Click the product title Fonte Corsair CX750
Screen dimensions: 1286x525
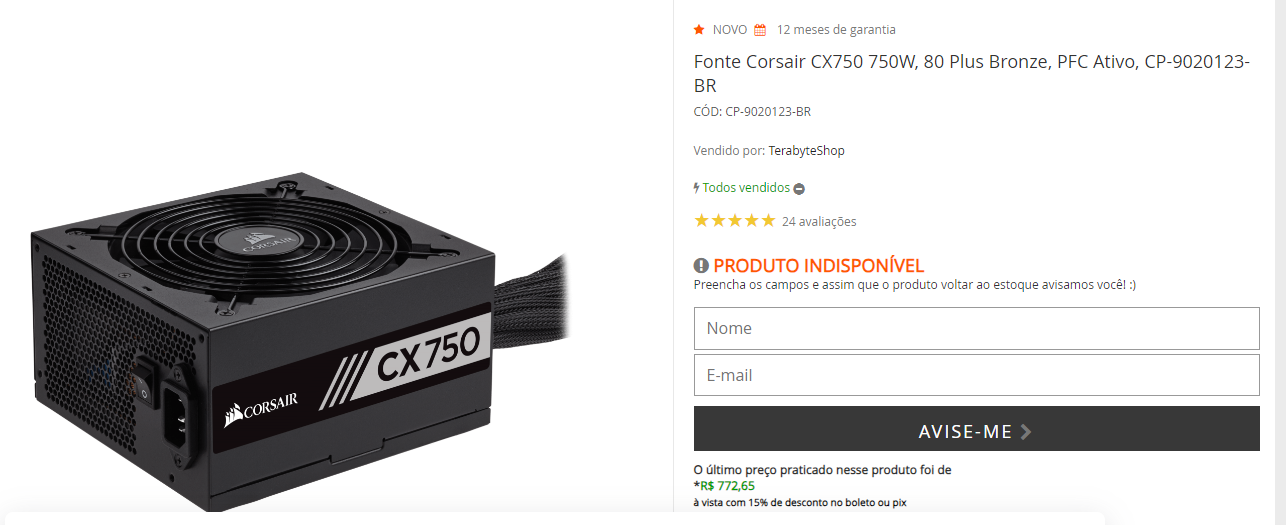[971, 73]
